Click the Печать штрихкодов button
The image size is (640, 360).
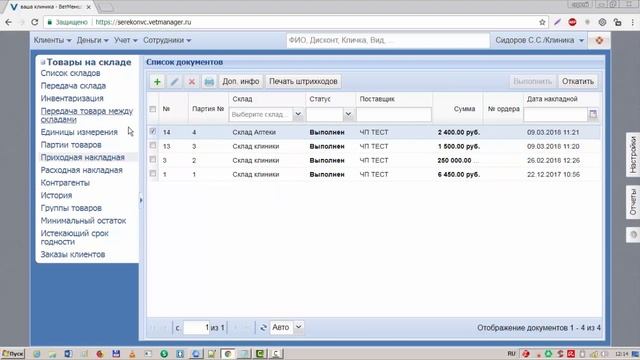[303, 82]
